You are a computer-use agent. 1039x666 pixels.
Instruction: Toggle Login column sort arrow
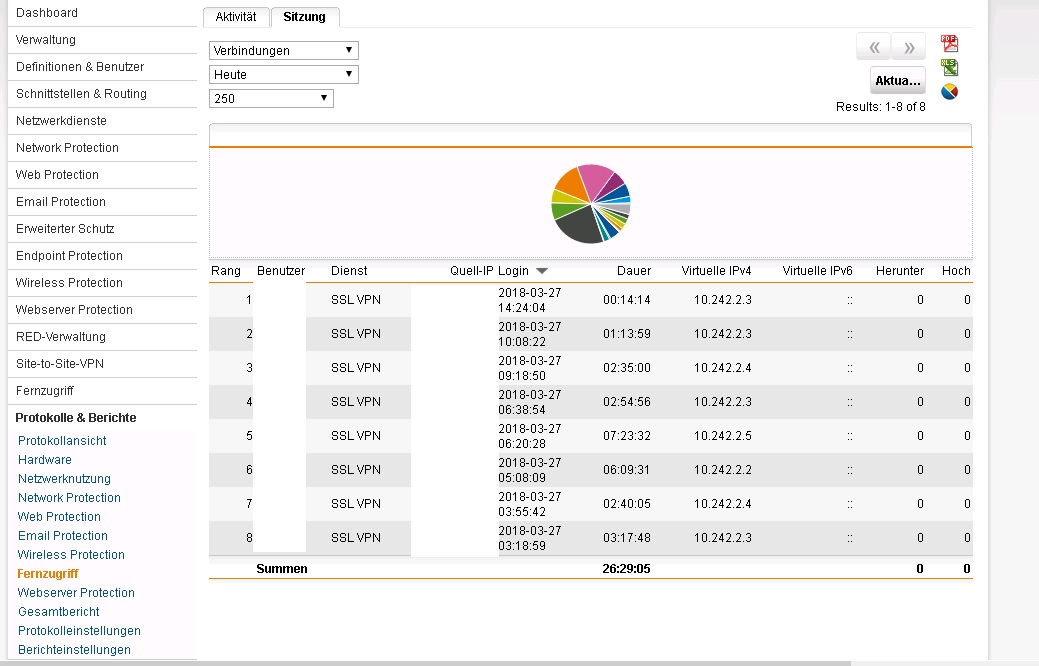click(x=542, y=271)
